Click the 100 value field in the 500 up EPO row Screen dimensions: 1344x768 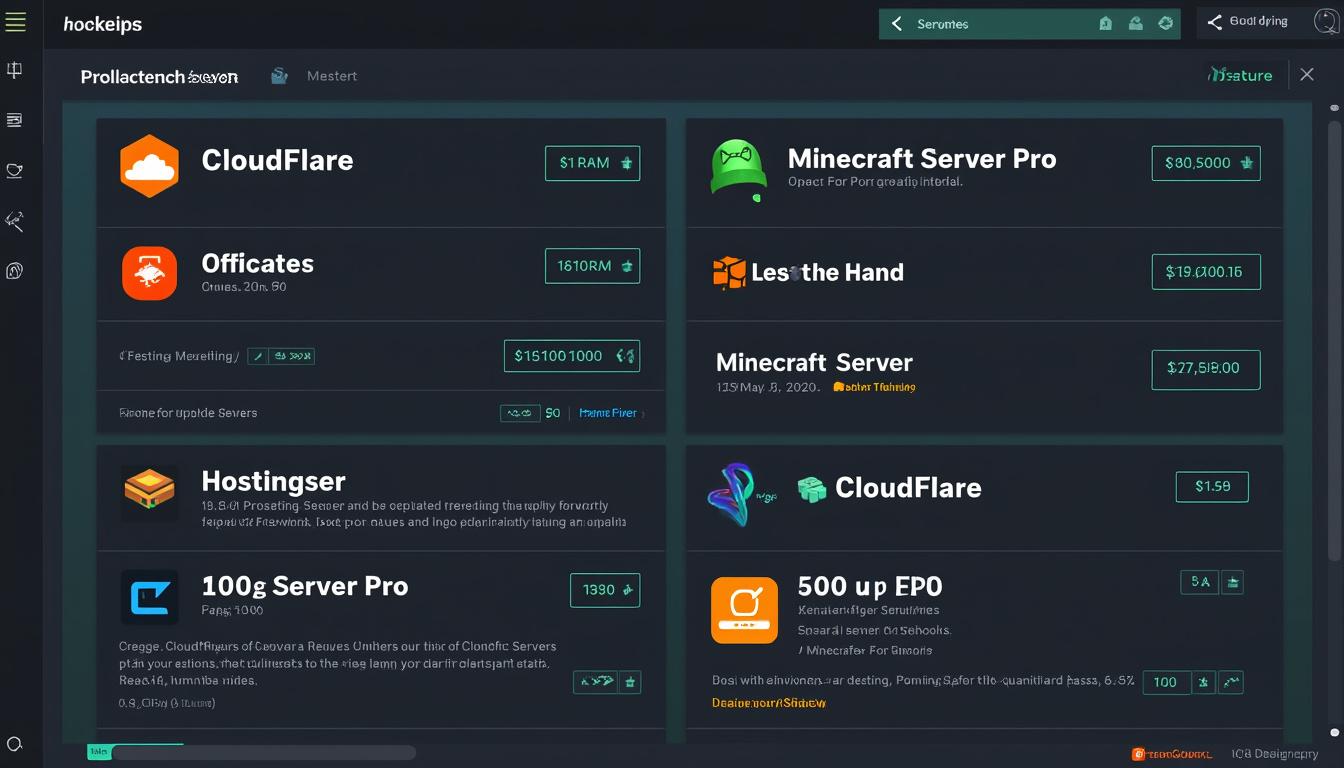[x=1166, y=682]
